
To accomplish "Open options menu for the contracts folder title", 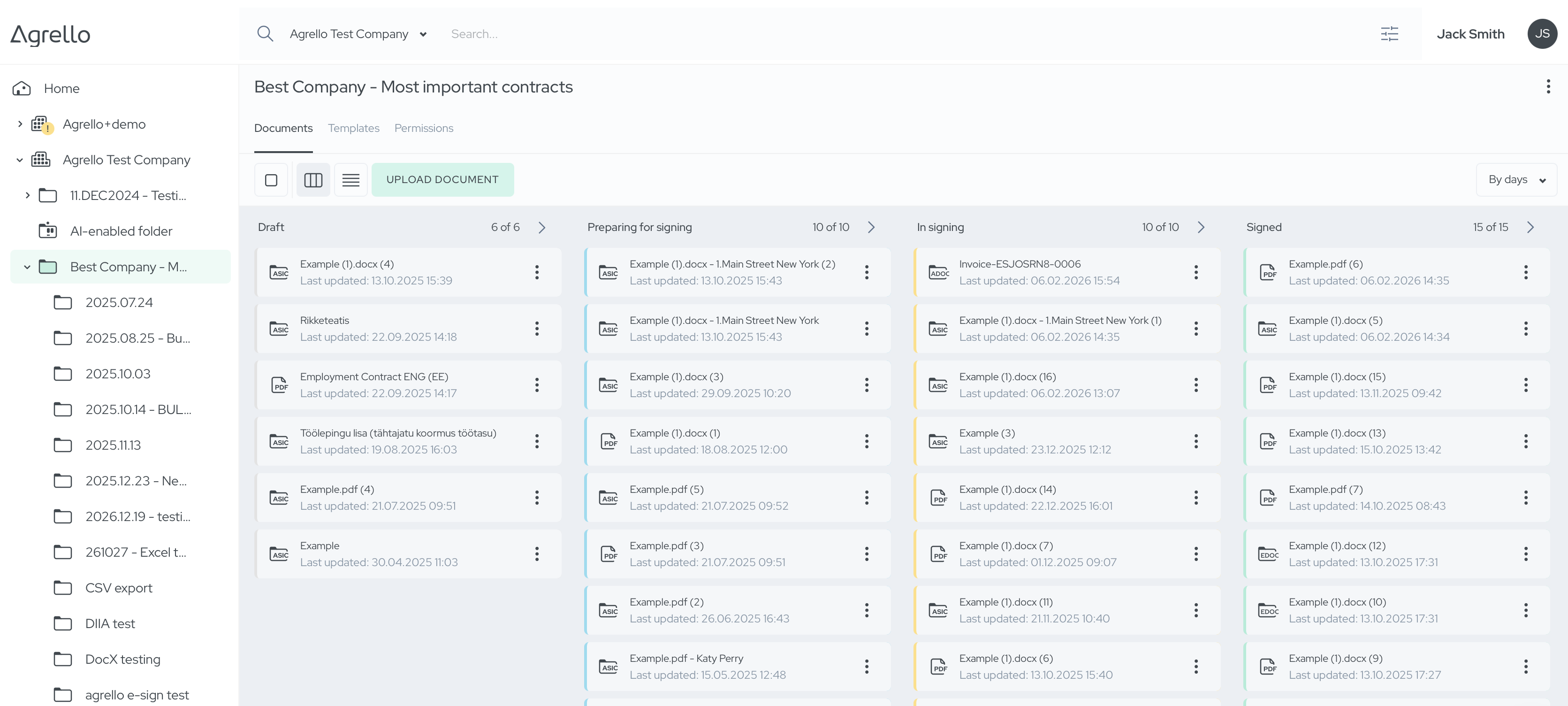I will [x=1549, y=86].
